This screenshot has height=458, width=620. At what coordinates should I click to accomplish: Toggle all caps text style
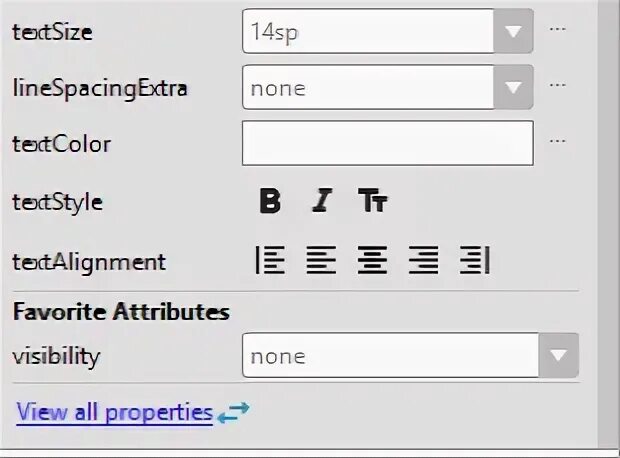point(373,201)
